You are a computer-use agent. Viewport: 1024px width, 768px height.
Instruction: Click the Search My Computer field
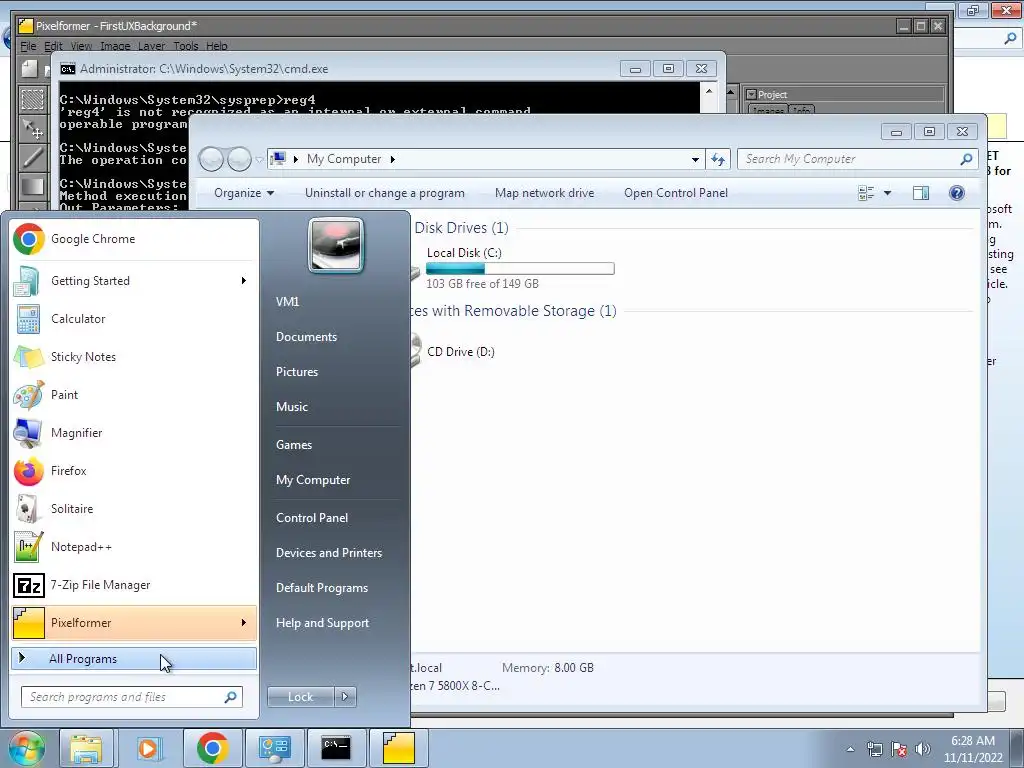point(857,159)
